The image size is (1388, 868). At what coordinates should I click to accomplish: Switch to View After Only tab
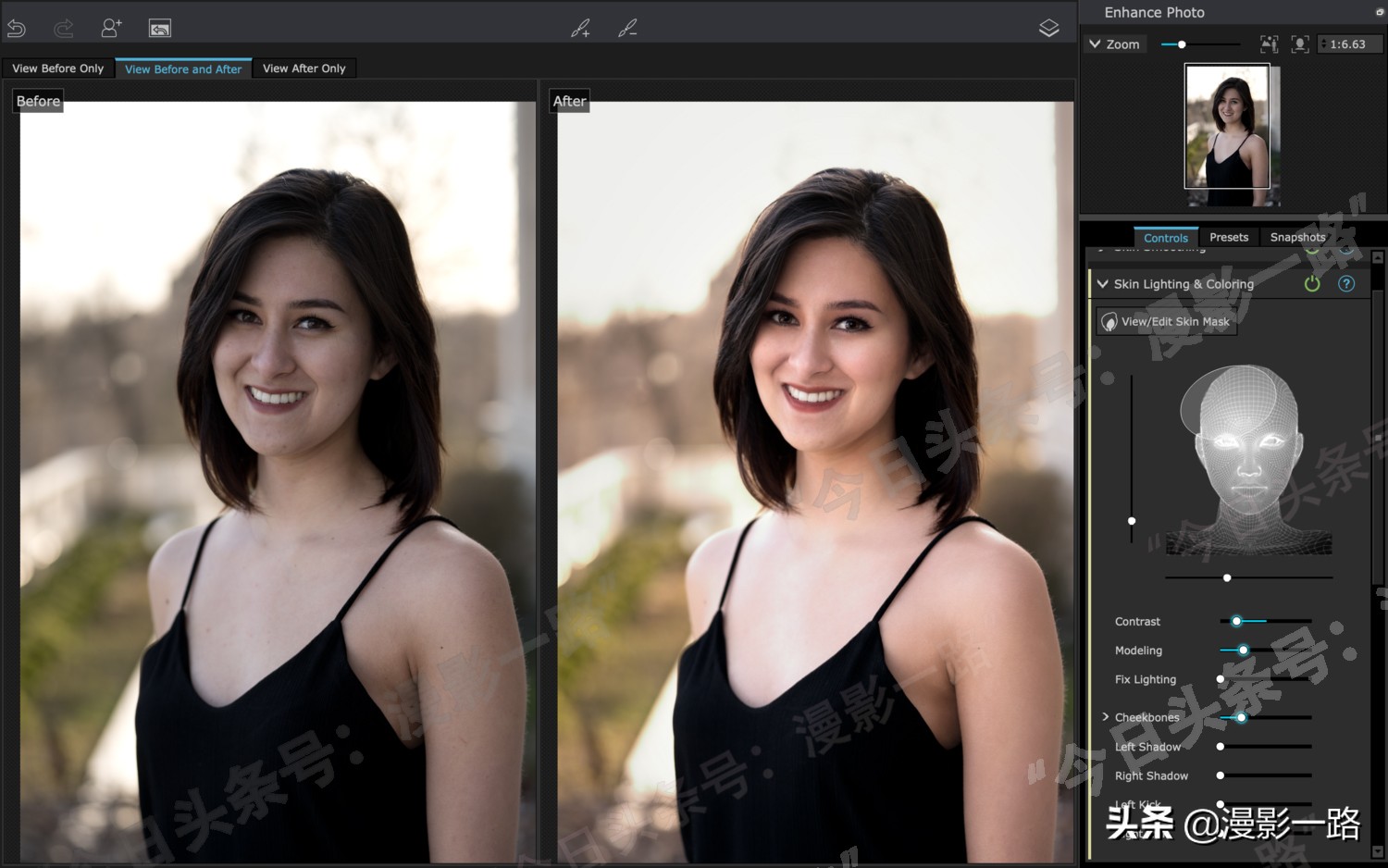(x=304, y=68)
